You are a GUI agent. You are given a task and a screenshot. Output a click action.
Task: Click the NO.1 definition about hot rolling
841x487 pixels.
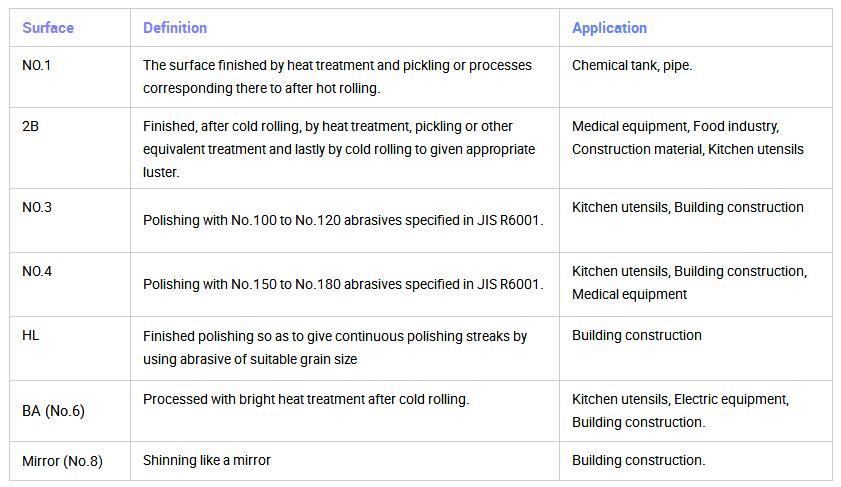pyautogui.click(x=345, y=77)
